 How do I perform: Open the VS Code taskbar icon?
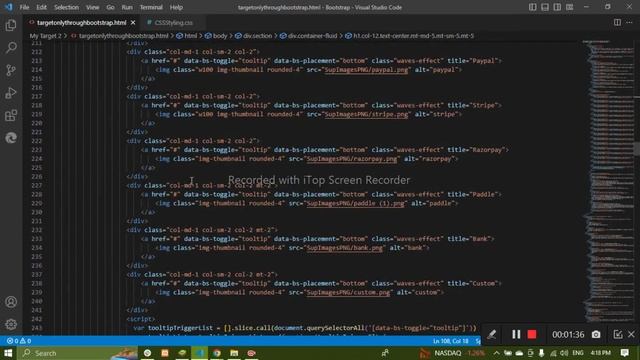click(x=199, y=353)
